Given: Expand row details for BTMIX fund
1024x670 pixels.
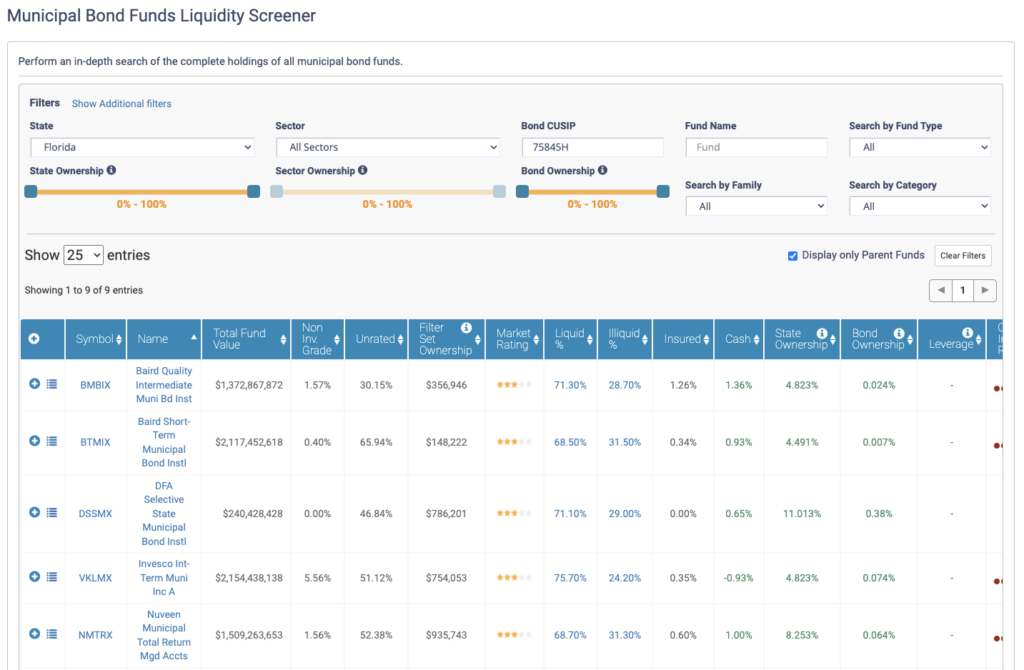Looking at the screenshot, I should (x=35, y=441).
